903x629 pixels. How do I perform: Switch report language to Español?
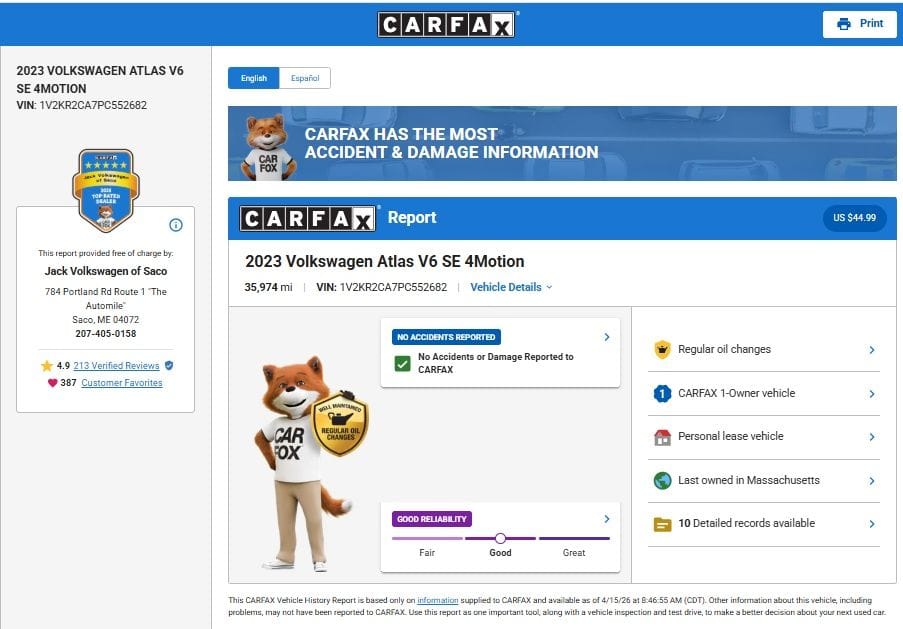(305, 78)
